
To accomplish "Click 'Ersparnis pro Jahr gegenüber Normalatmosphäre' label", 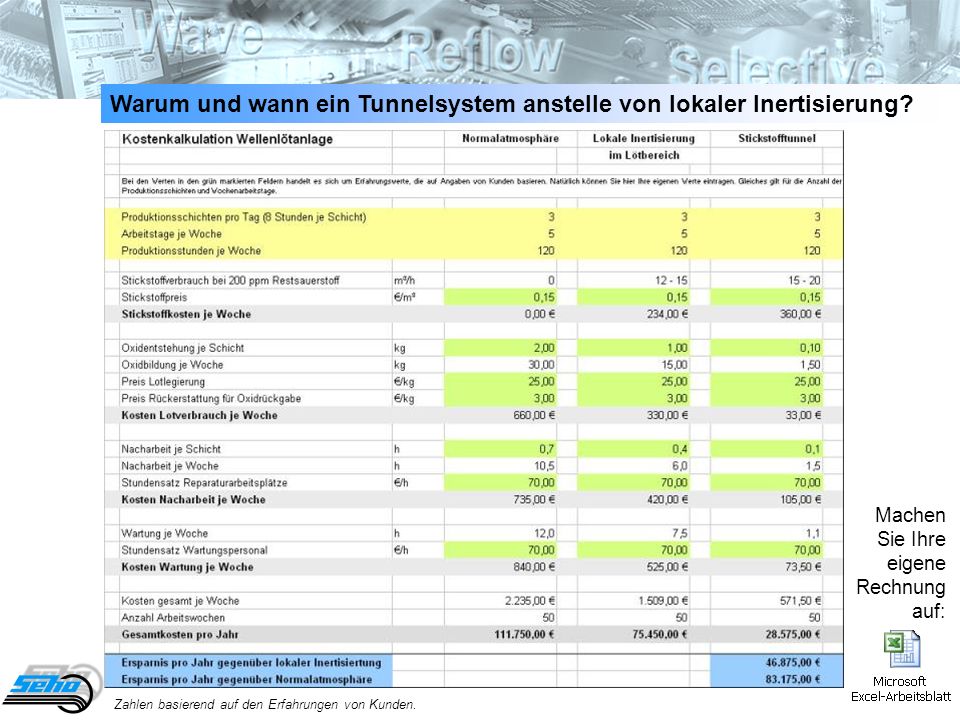I will point(247,679).
